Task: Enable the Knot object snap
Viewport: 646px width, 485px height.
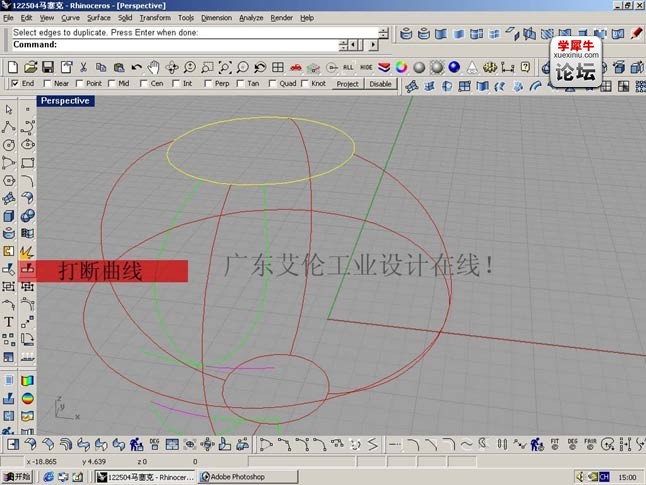Action: [304, 84]
